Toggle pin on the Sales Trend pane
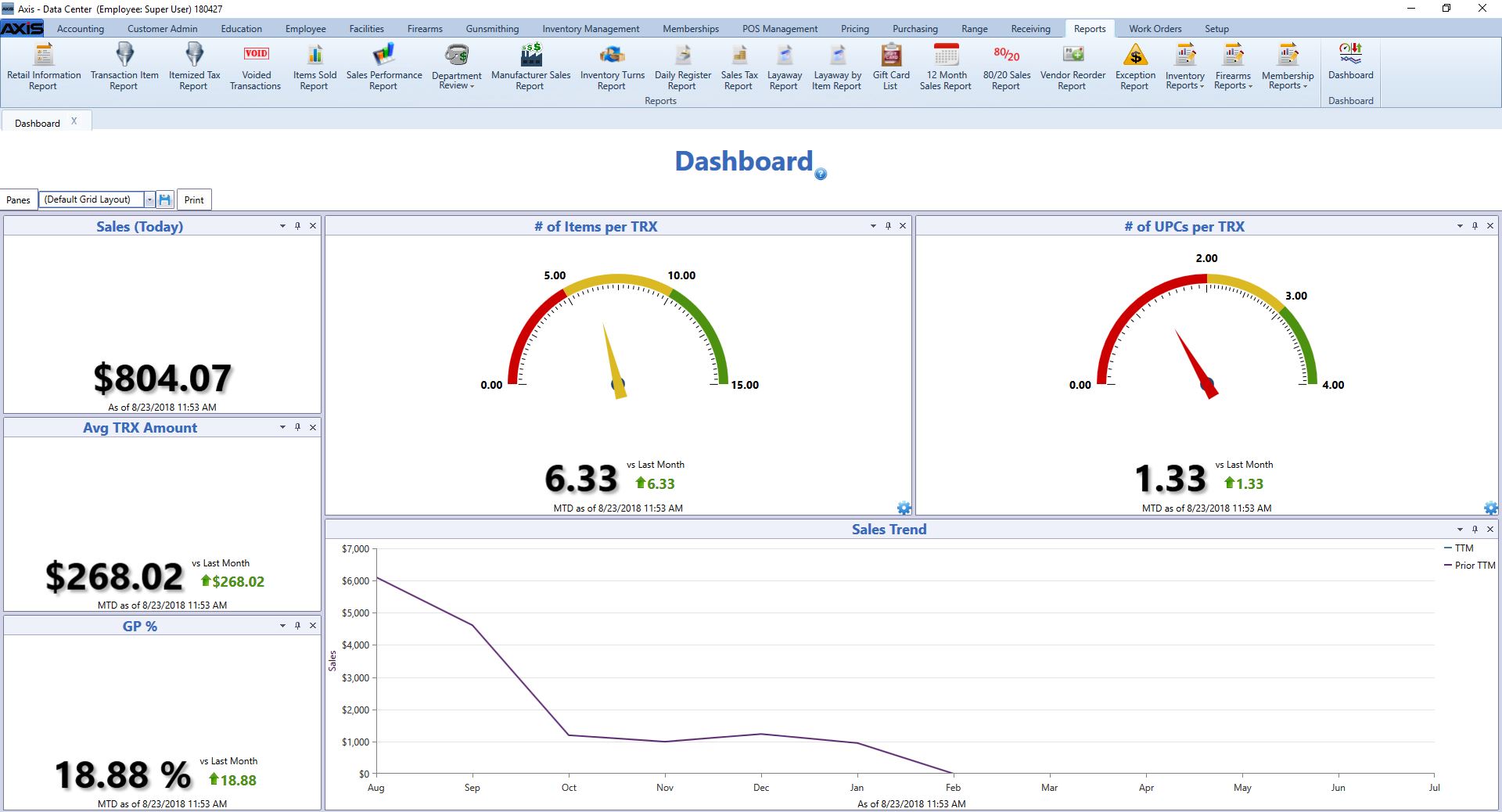Screen dimensions: 1502x812 coord(1475,530)
